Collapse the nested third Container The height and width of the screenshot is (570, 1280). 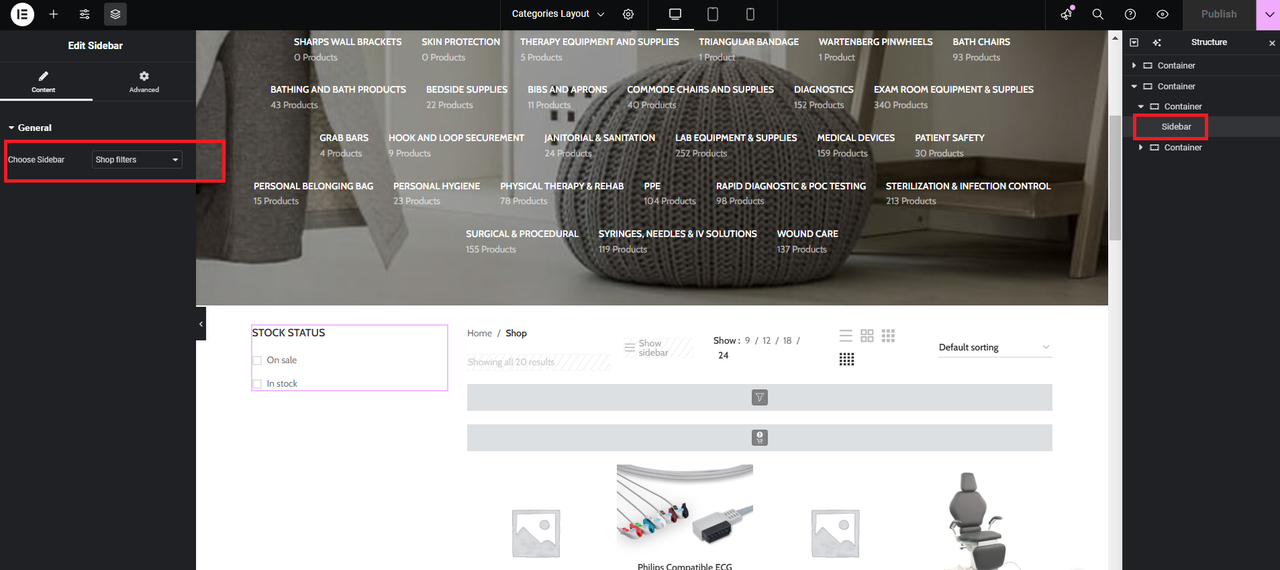tap(1141, 107)
